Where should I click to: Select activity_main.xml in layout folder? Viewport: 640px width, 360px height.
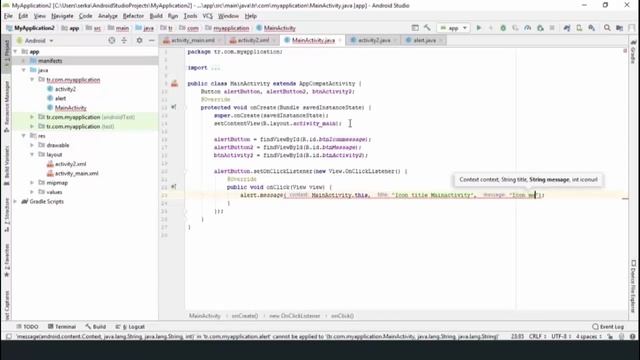(76, 173)
